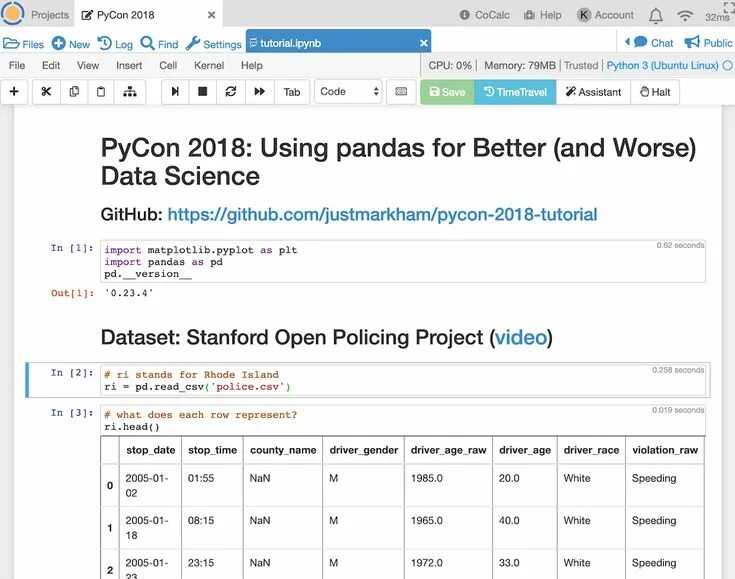Open the Account page

pyautogui.click(x=606, y=15)
